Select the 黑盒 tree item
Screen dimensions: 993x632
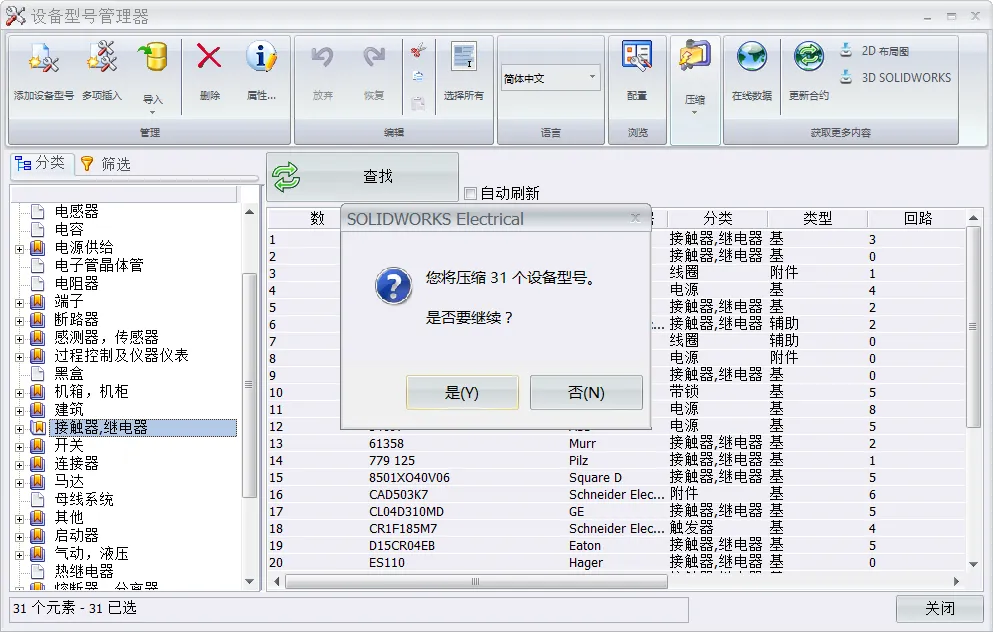point(69,374)
